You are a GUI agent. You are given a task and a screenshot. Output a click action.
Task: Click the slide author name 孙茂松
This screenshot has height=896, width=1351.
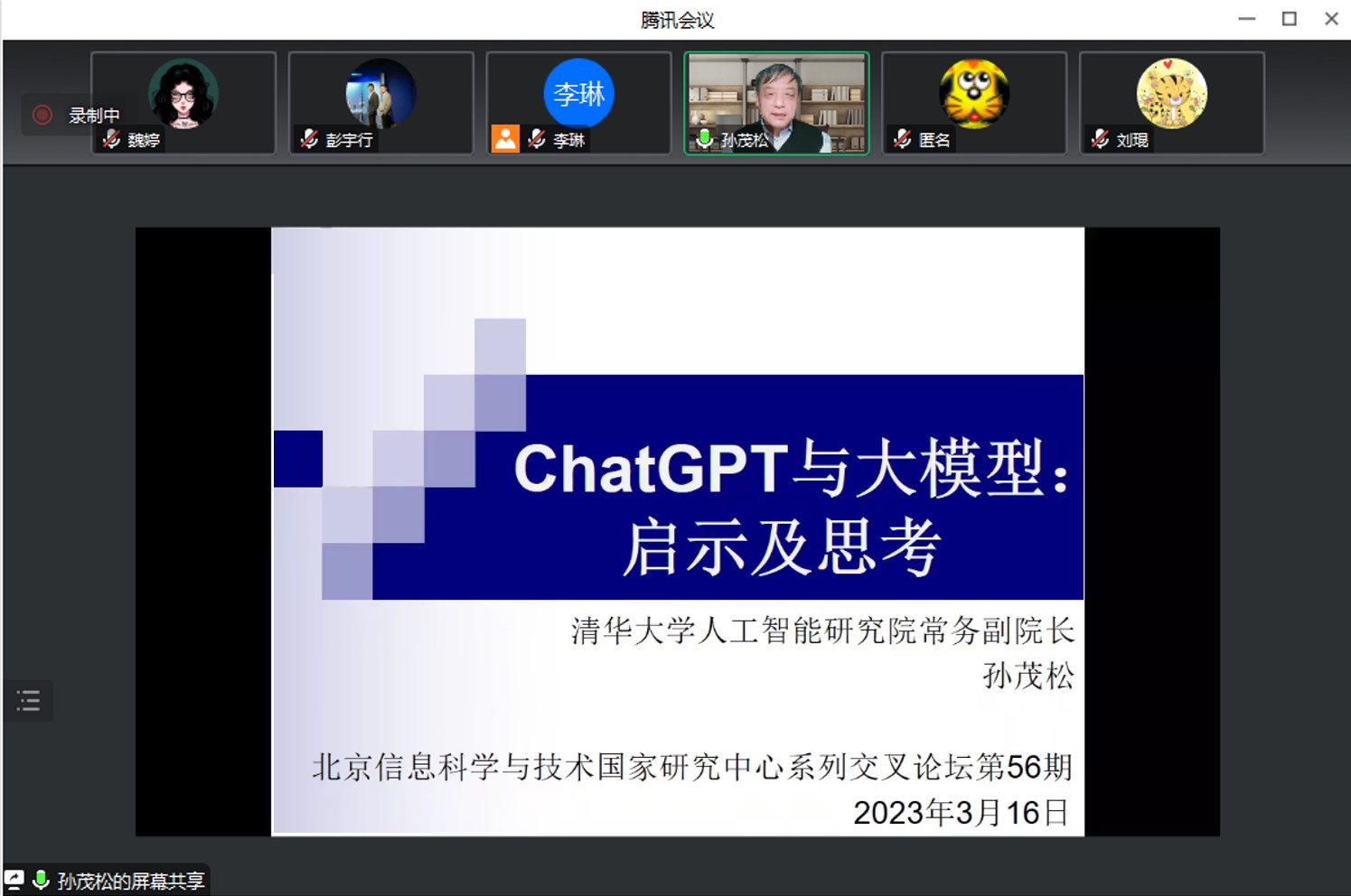[x=1028, y=675]
